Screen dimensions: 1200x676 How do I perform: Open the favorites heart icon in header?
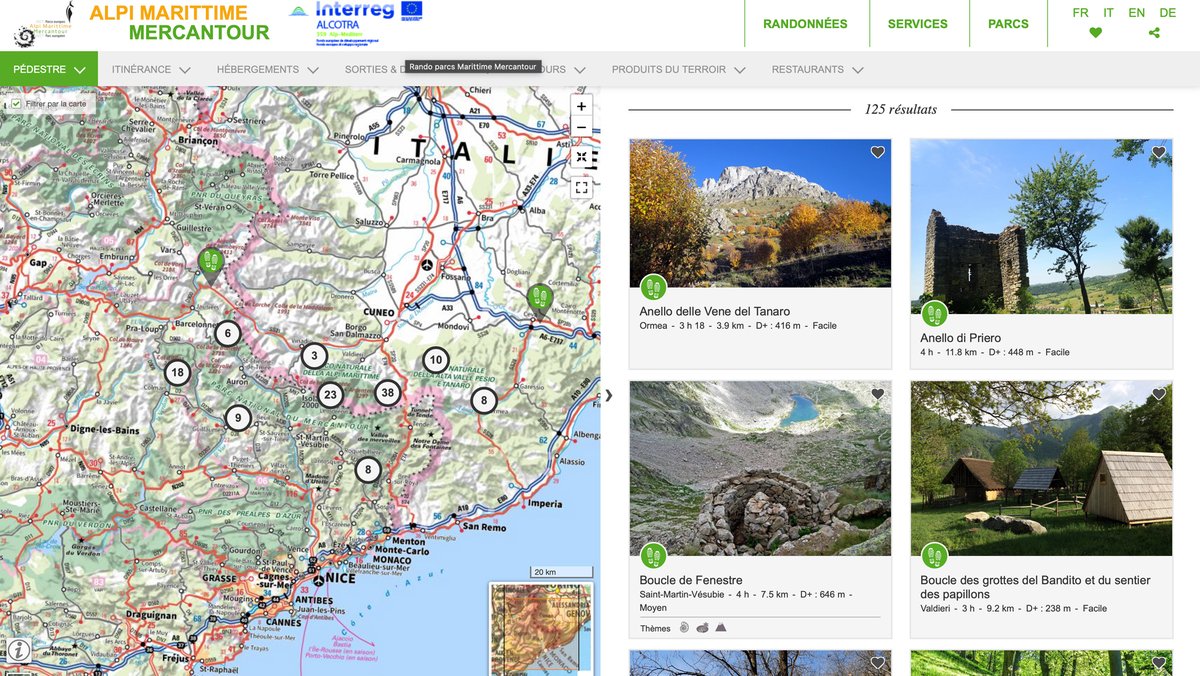tap(1095, 33)
